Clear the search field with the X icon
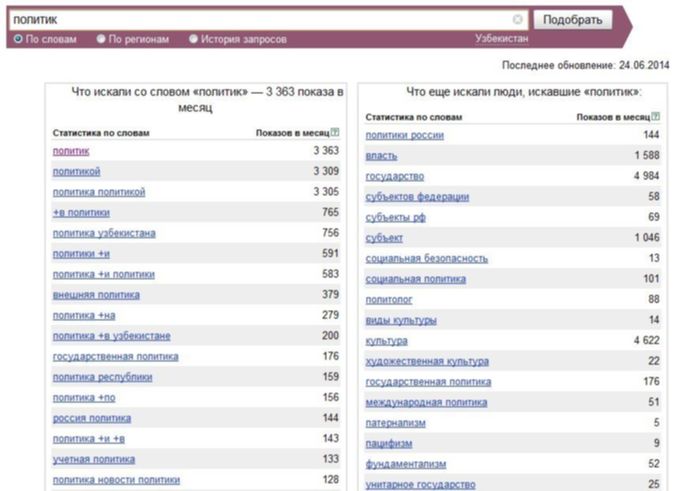 coord(518,19)
